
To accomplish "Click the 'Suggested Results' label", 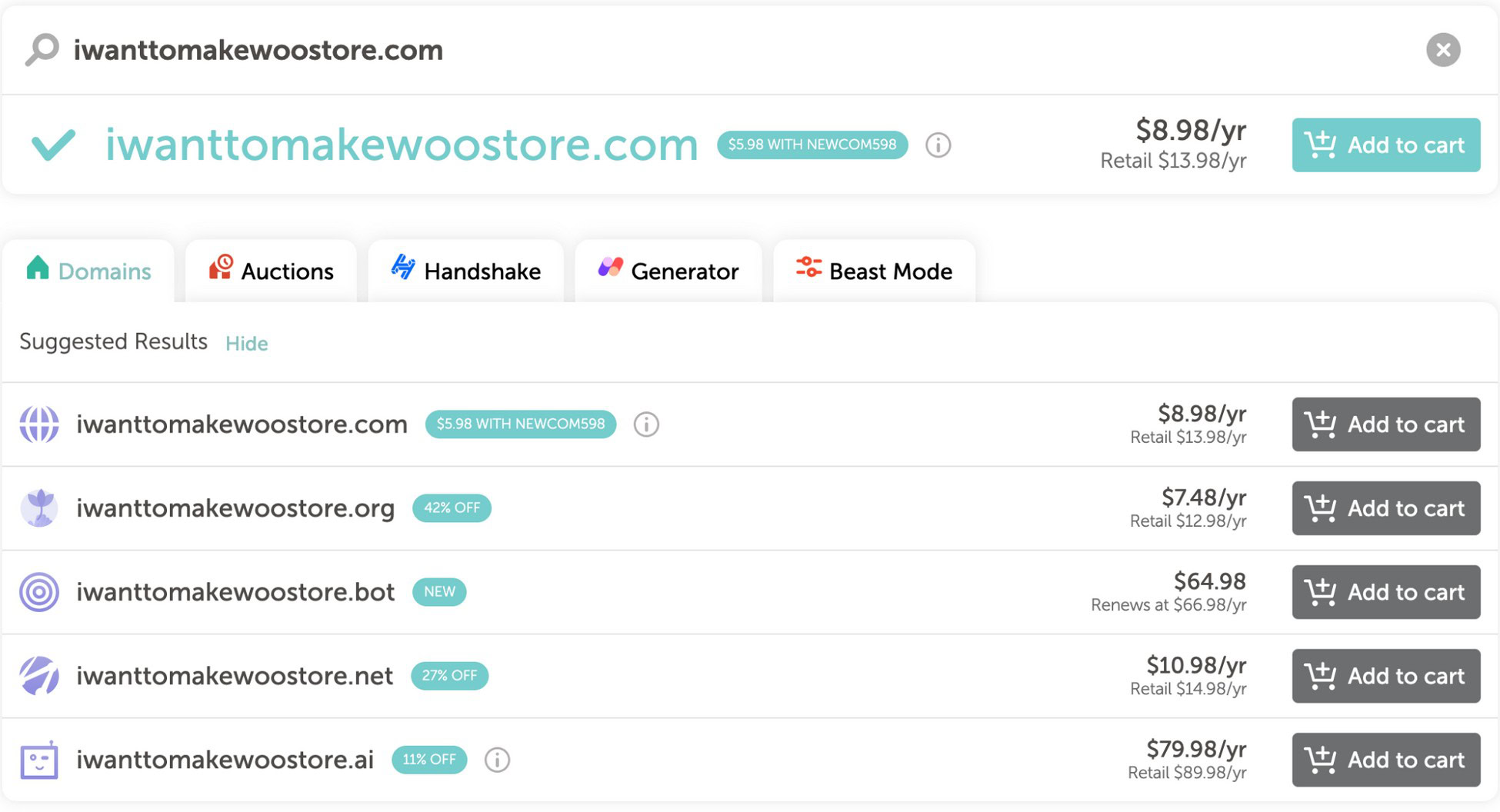I will click(113, 342).
